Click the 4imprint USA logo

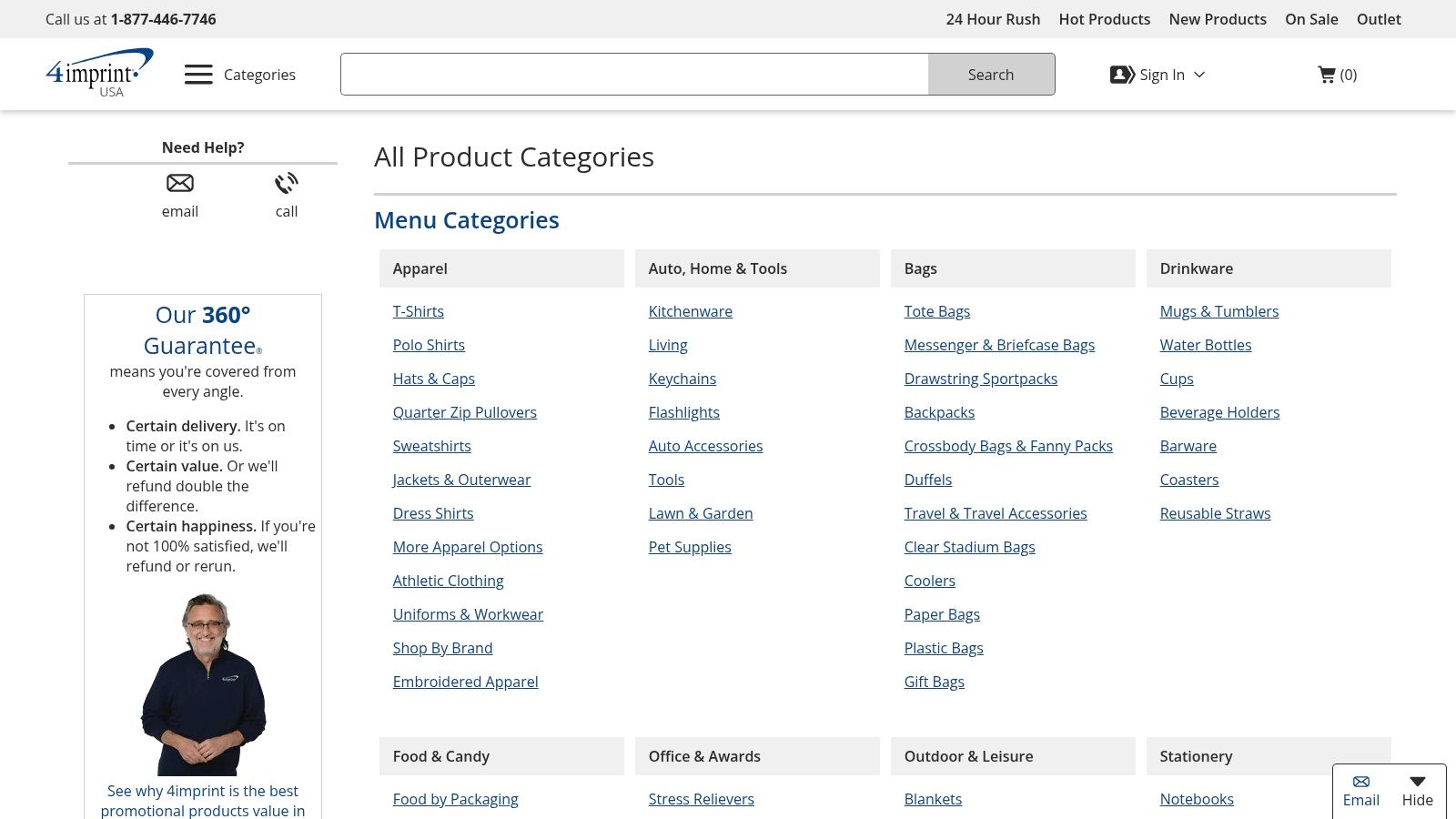pos(99,73)
